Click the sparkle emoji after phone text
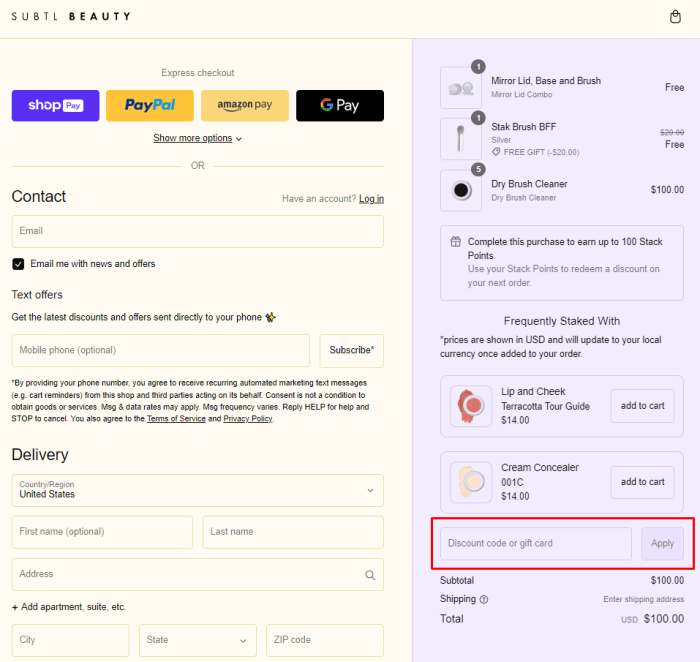 coord(270,317)
